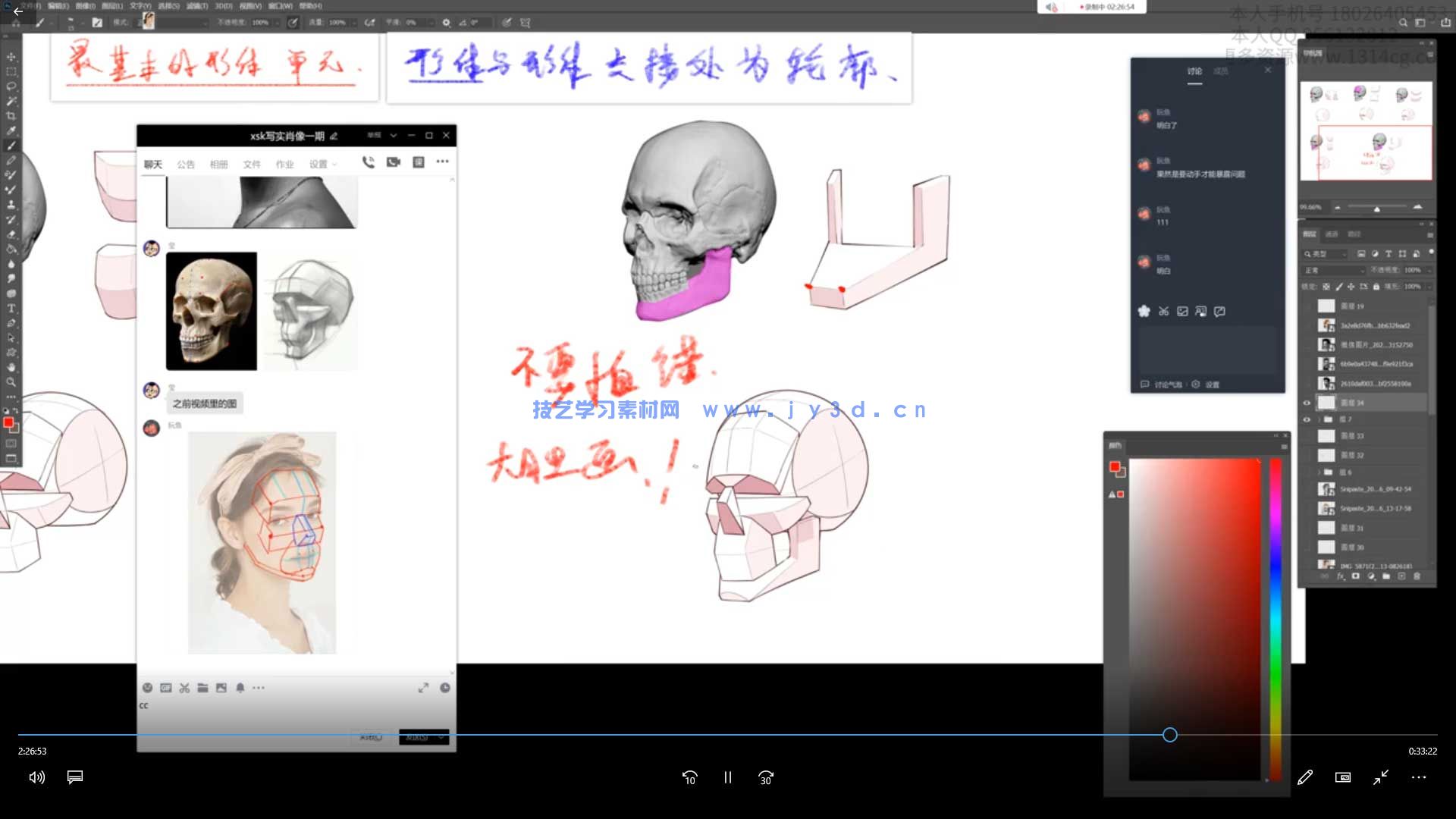Screen dimensions: 1456x819
Task: Select the Zoom (magnifier) tool
Action: 11,383
